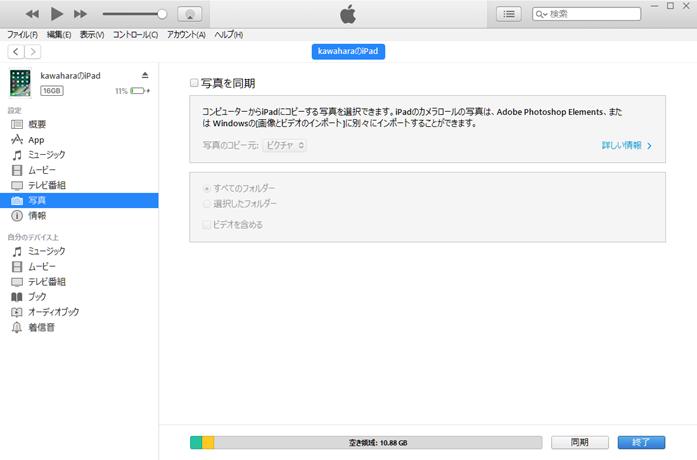Select the 情報 info icon
The height and width of the screenshot is (460, 697).
[x=17, y=216]
